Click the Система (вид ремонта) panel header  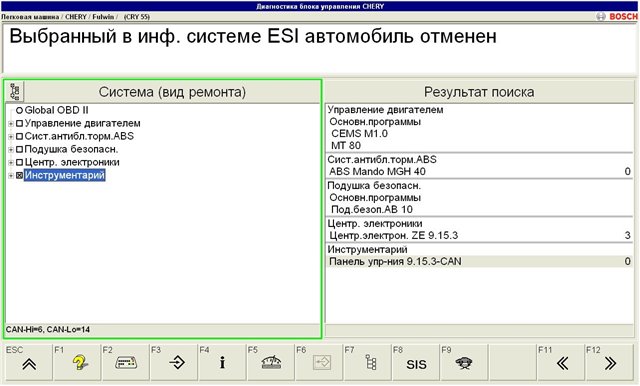point(172,92)
